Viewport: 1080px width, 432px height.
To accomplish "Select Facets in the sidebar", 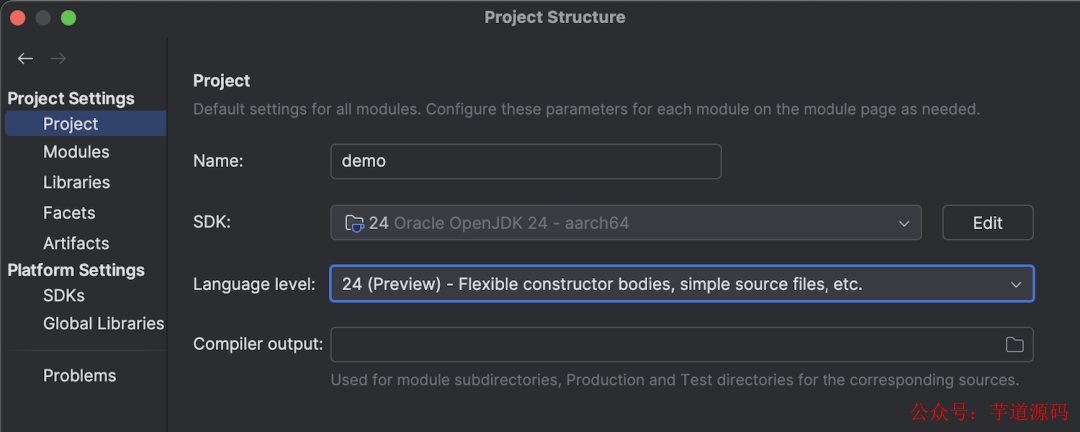I will 69,213.
